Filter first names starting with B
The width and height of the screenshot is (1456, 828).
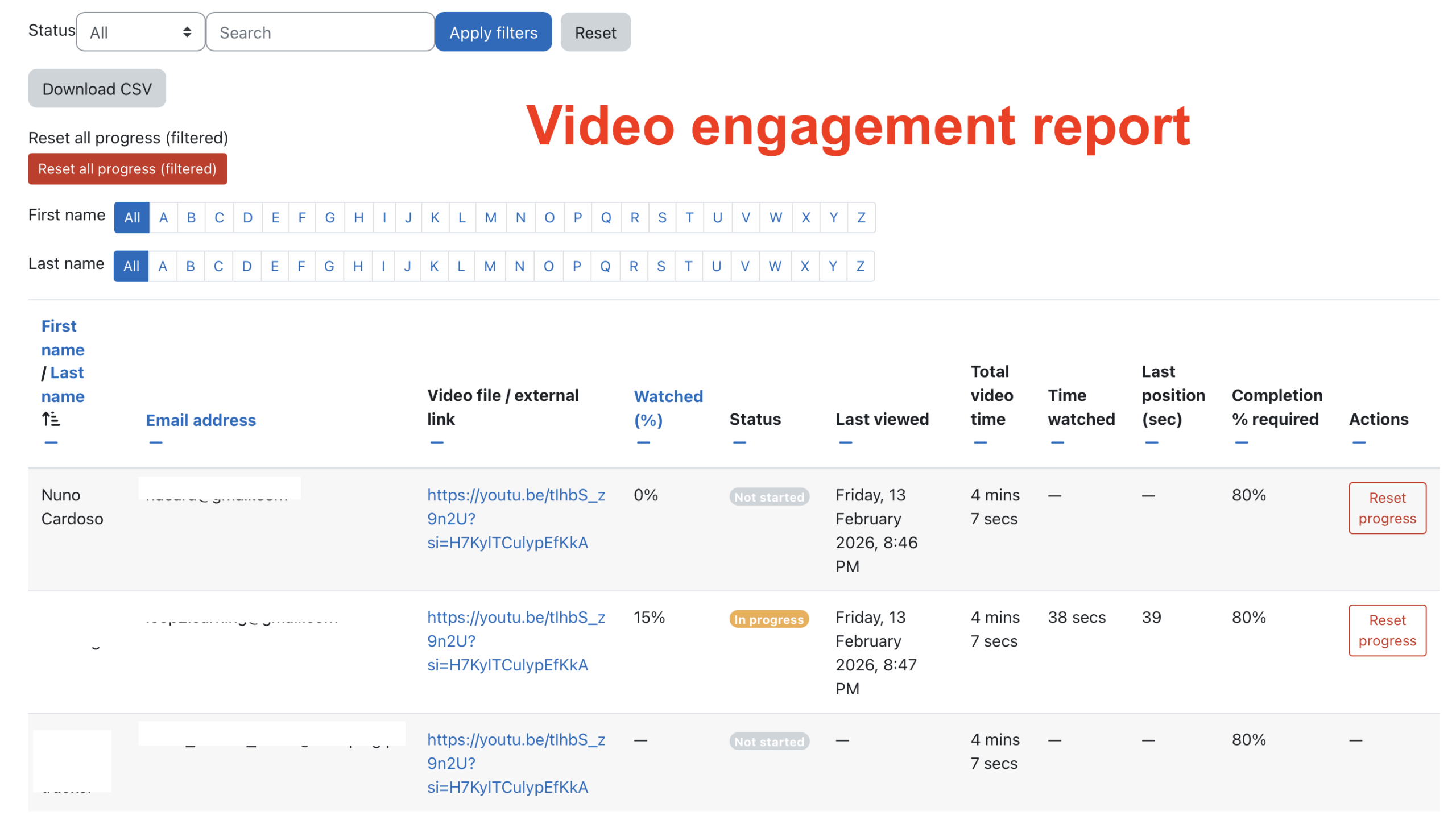[191, 217]
